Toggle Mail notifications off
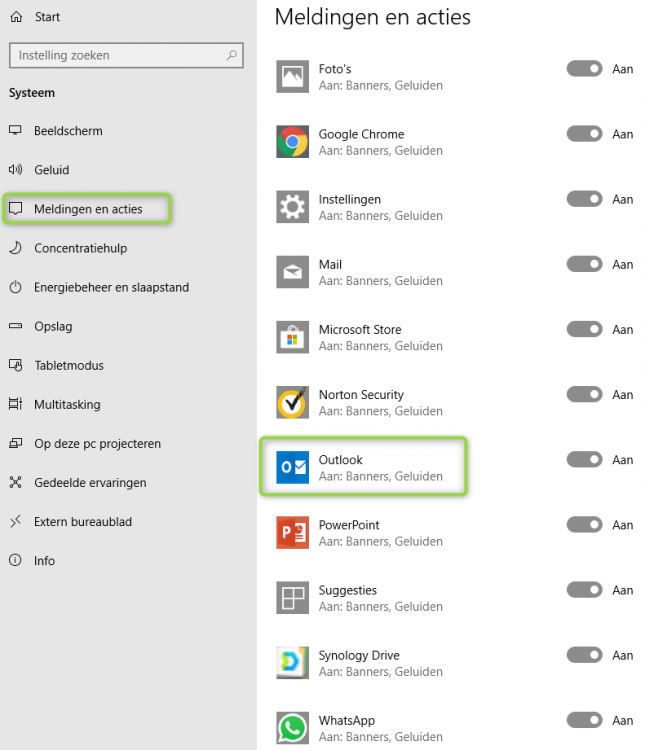Image resolution: width=645 pixels, height=750 pixels. [585, 264]
